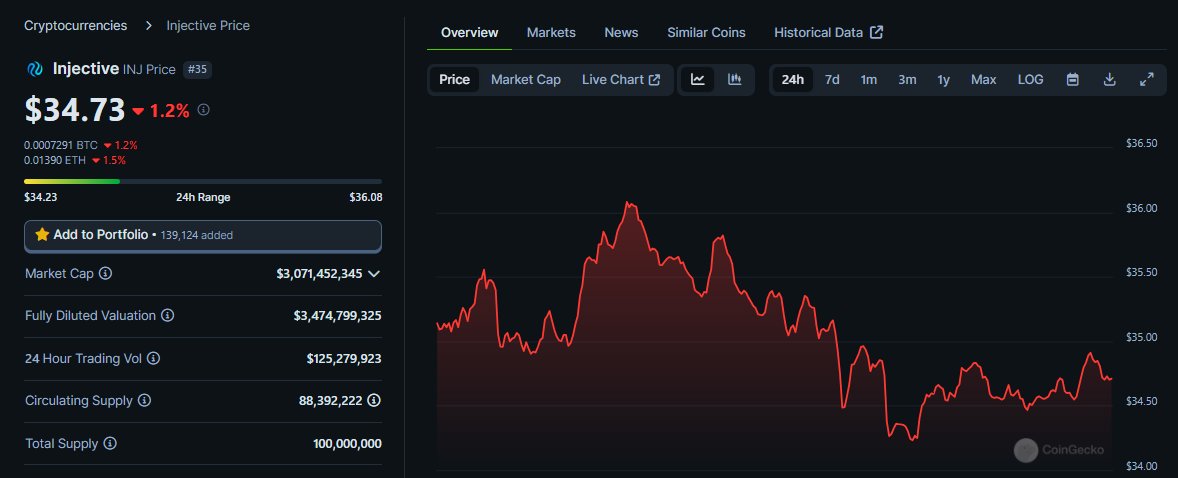The height and width of the screenshot is (478, 1178).
Task: Click 24 Hour Trading Vol info icon
Action: click(x=153, y=358)
